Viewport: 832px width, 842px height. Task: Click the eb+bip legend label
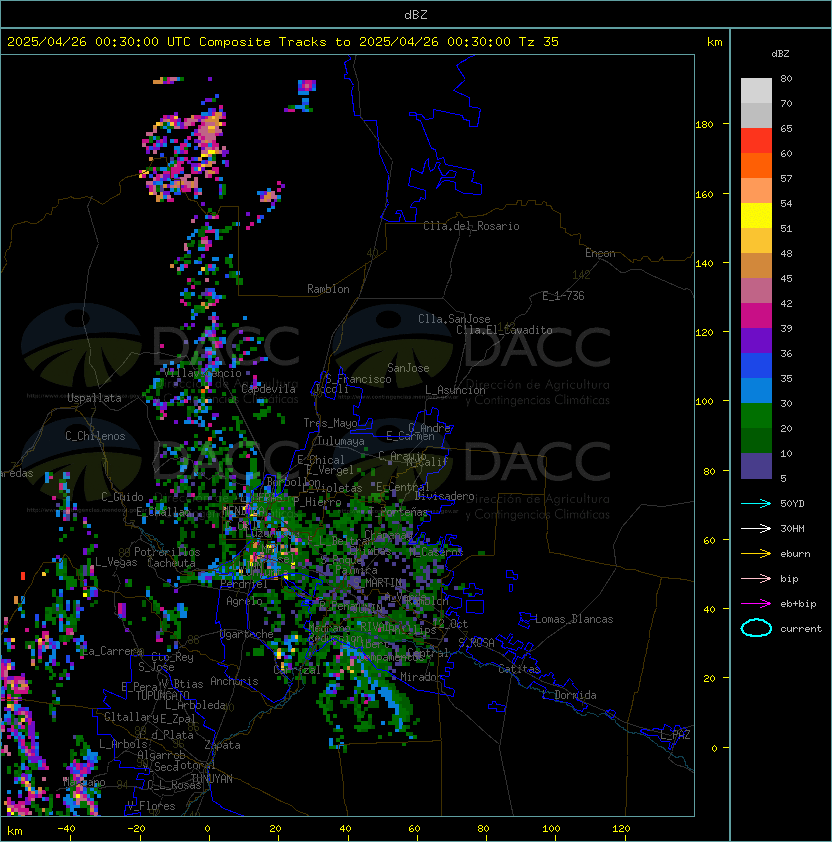tap(798, 604)
